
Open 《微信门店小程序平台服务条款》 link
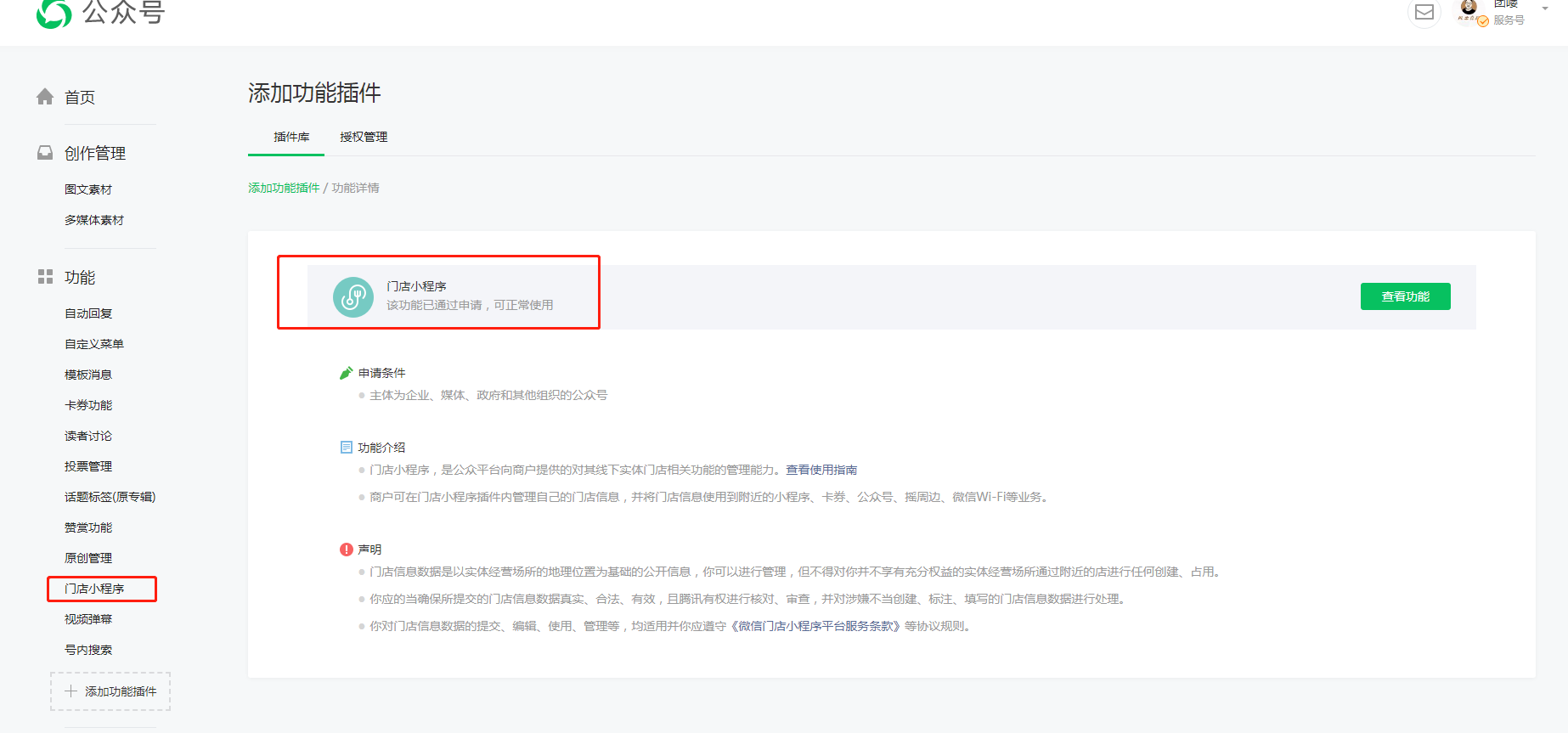point(815,626)
